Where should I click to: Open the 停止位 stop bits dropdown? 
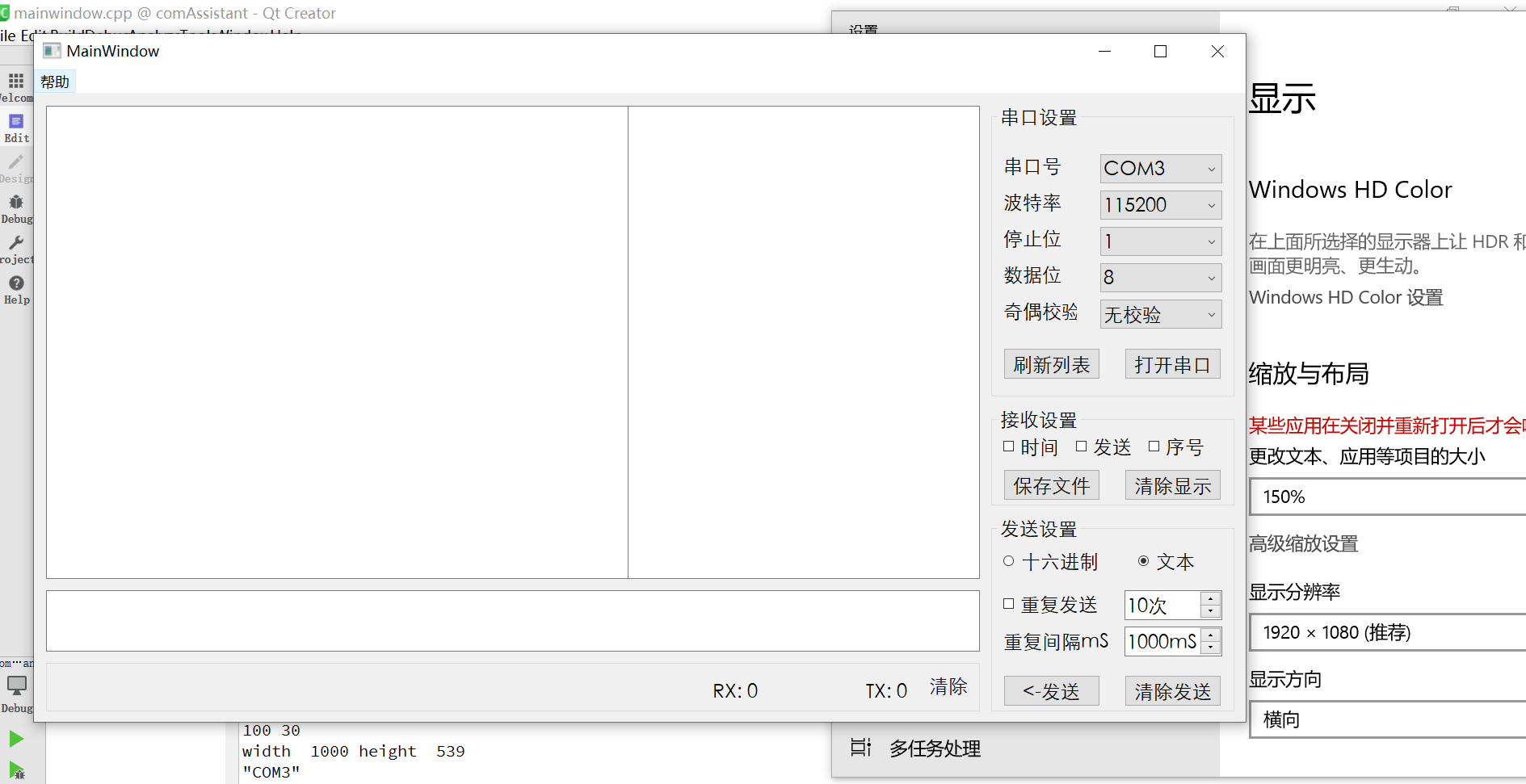(x=1161, y=241)
